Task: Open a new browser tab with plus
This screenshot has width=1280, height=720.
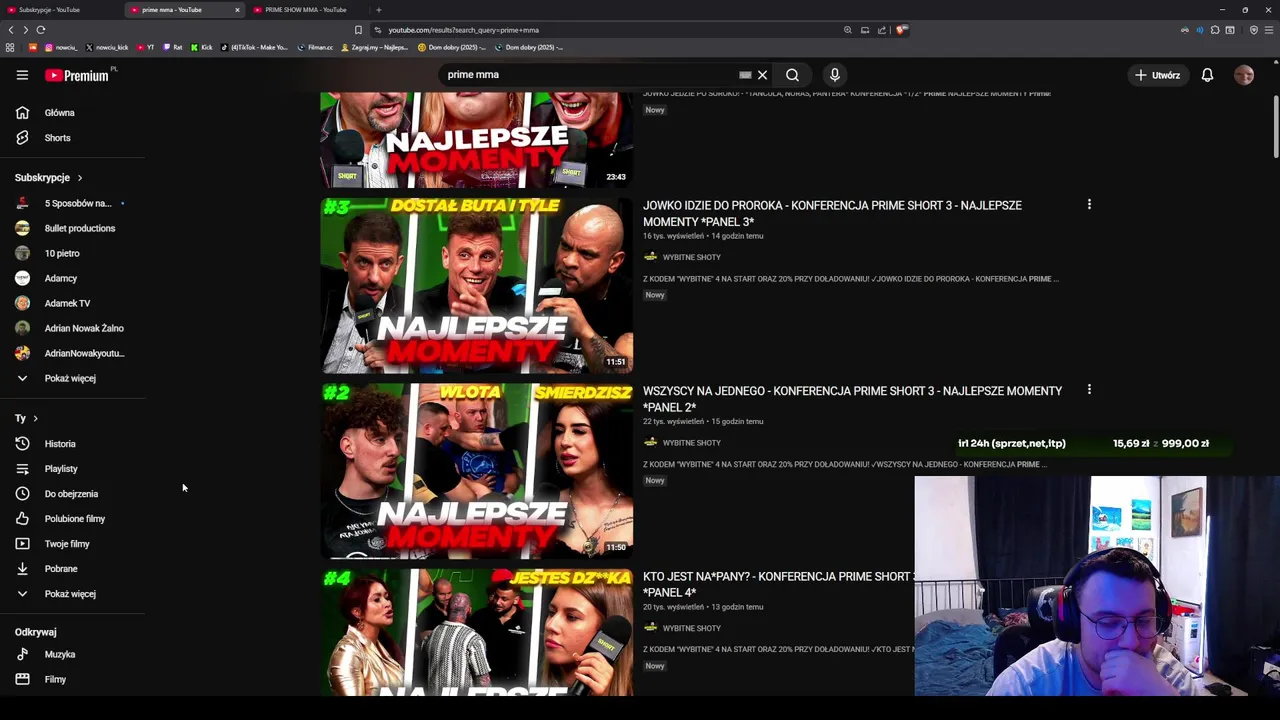Action: tap(378, 10)
